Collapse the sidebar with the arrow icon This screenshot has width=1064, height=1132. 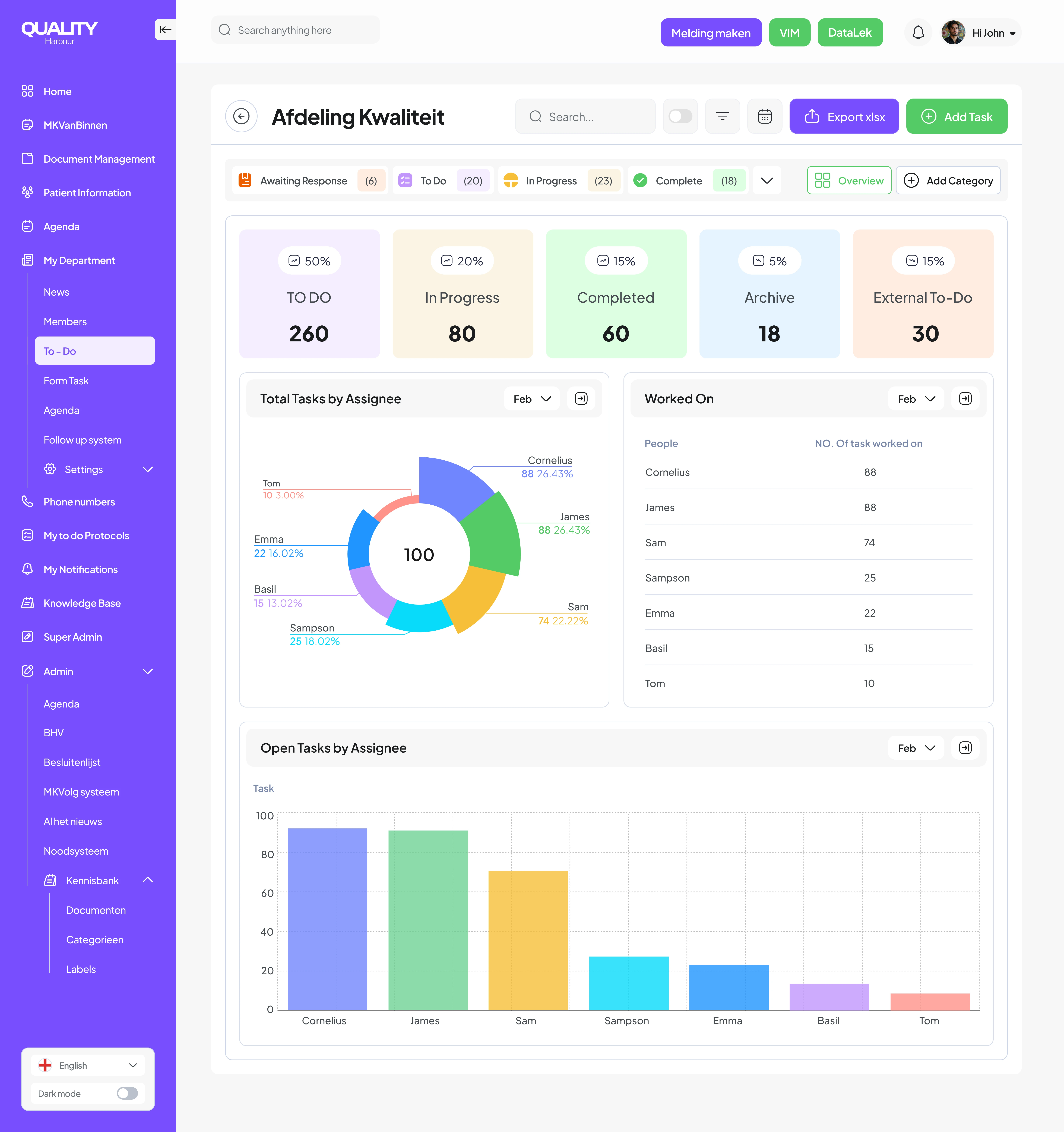pos(165,30)
